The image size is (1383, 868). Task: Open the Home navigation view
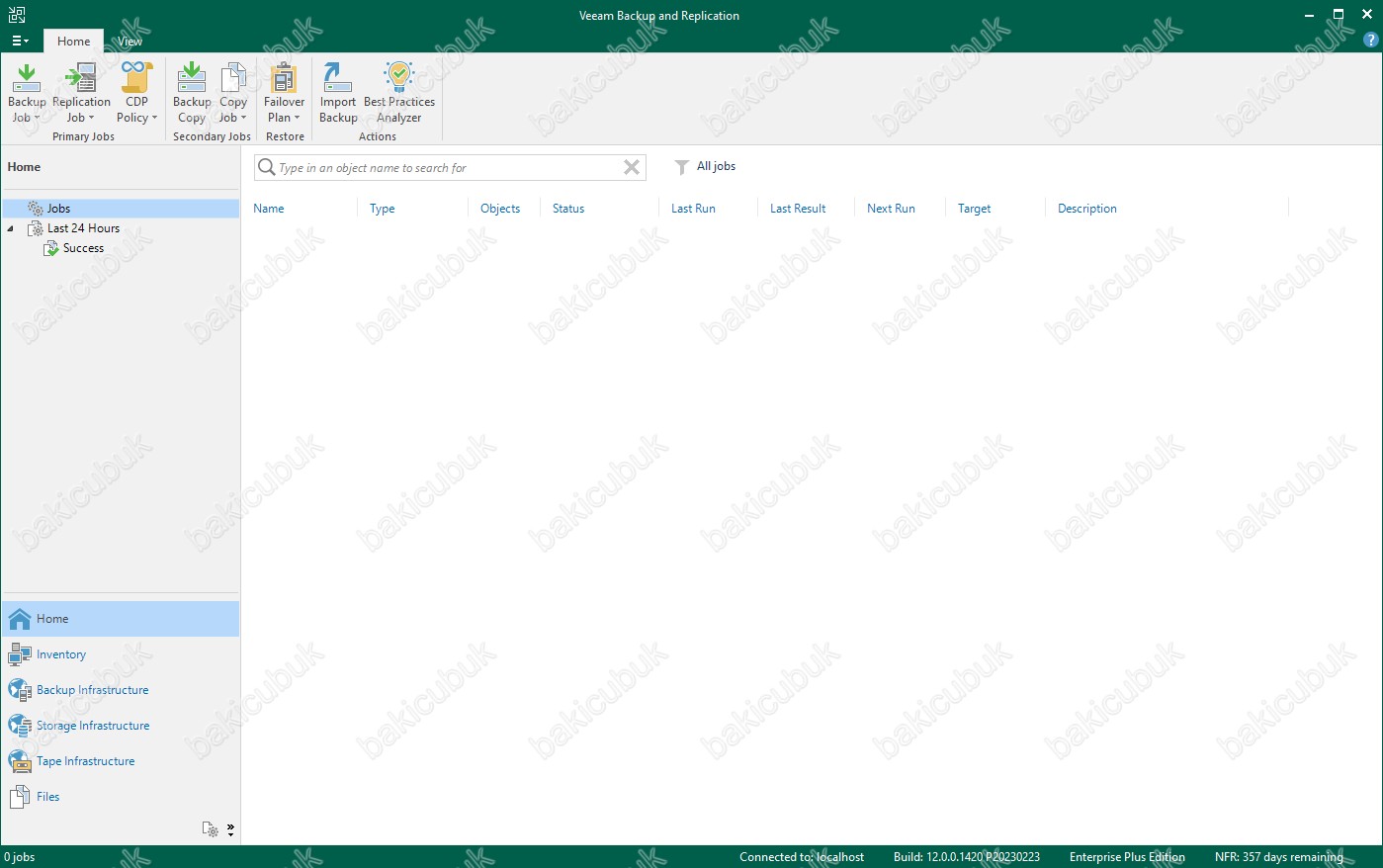(x=121, y=619)
